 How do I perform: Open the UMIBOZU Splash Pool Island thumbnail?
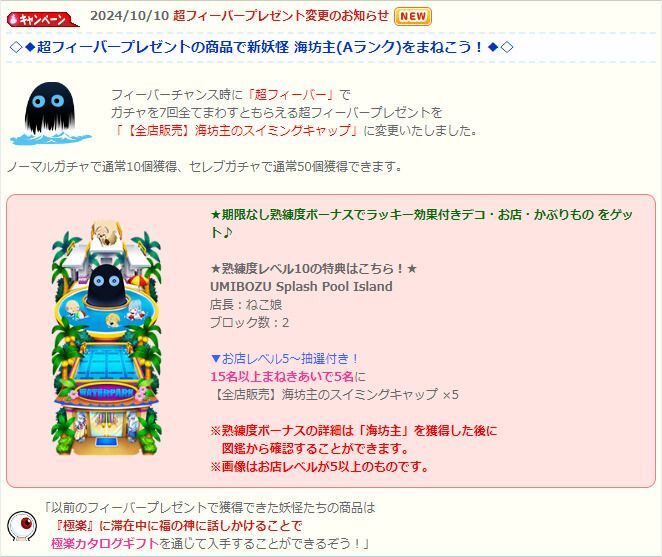(x=106, y=337)
